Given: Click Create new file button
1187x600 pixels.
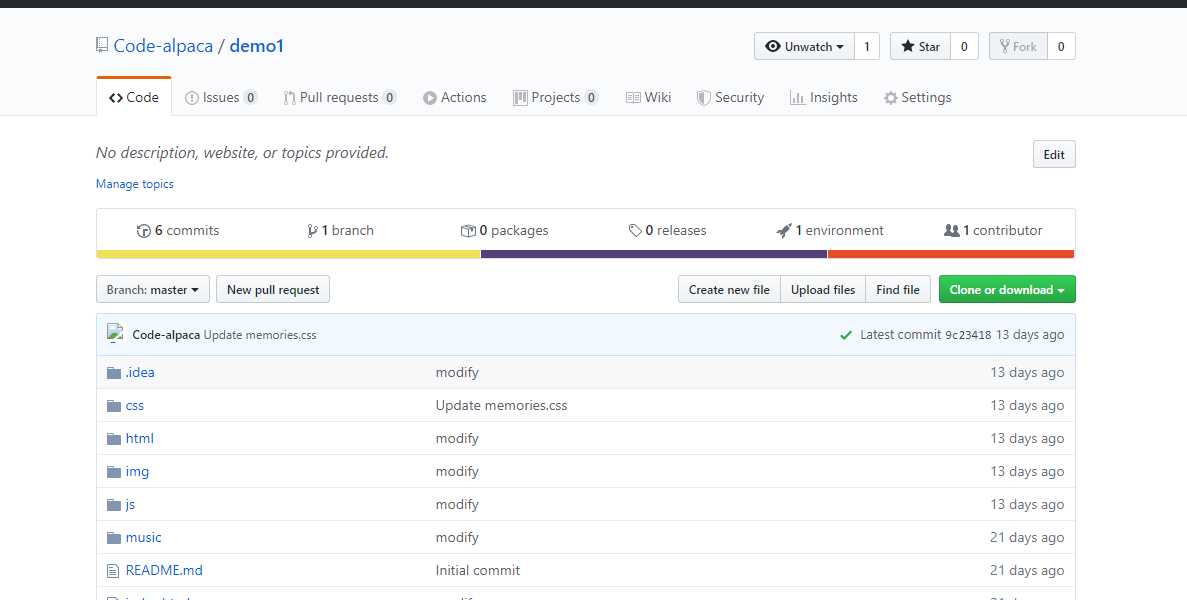Looking at the screenshot, I should [729, 290].
